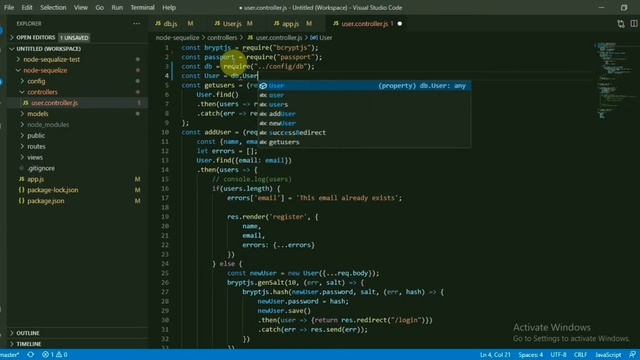
Task: Choose lowercase user suggestion
Action: click(364, 95)
